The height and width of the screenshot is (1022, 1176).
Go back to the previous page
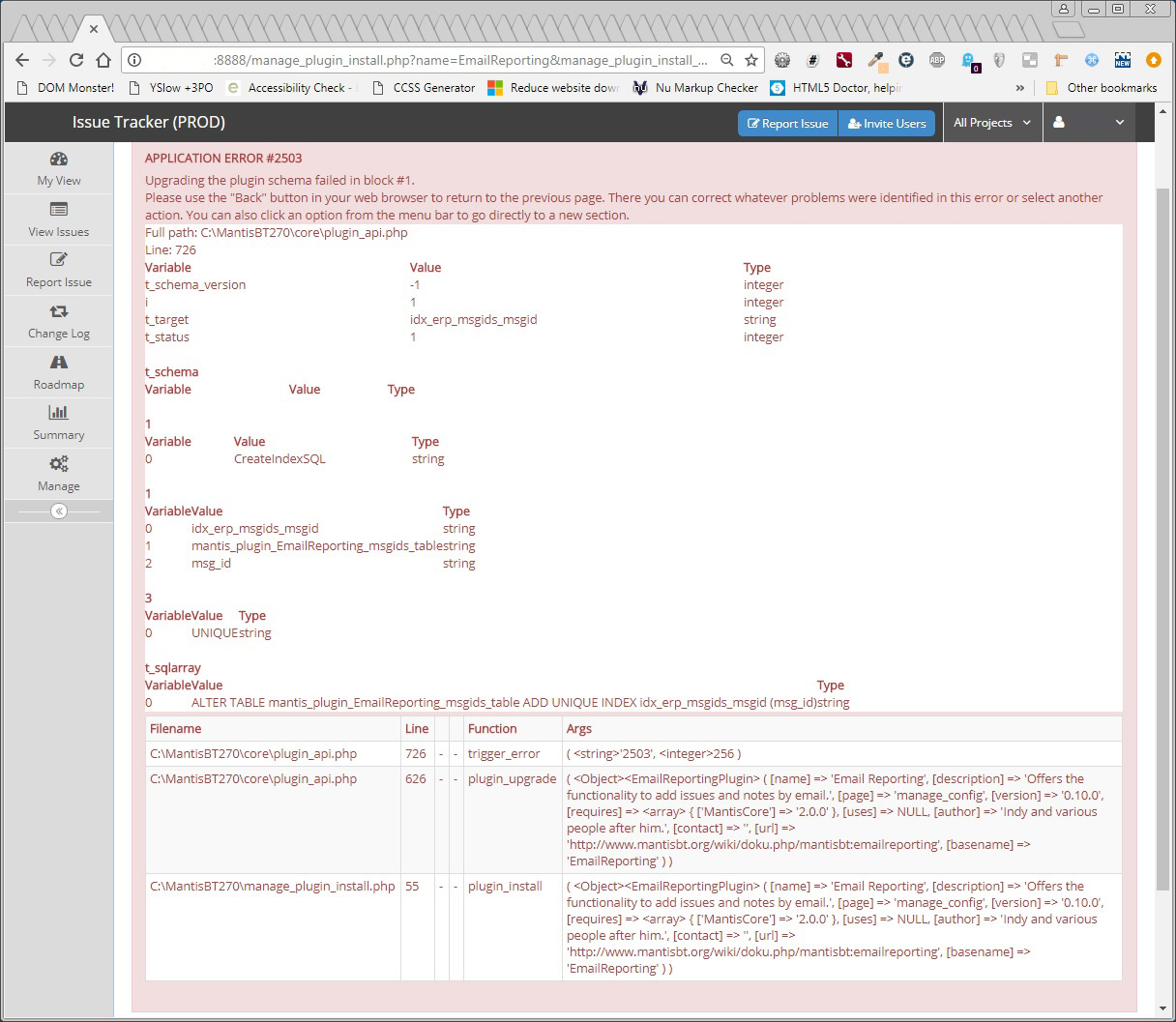22,60
